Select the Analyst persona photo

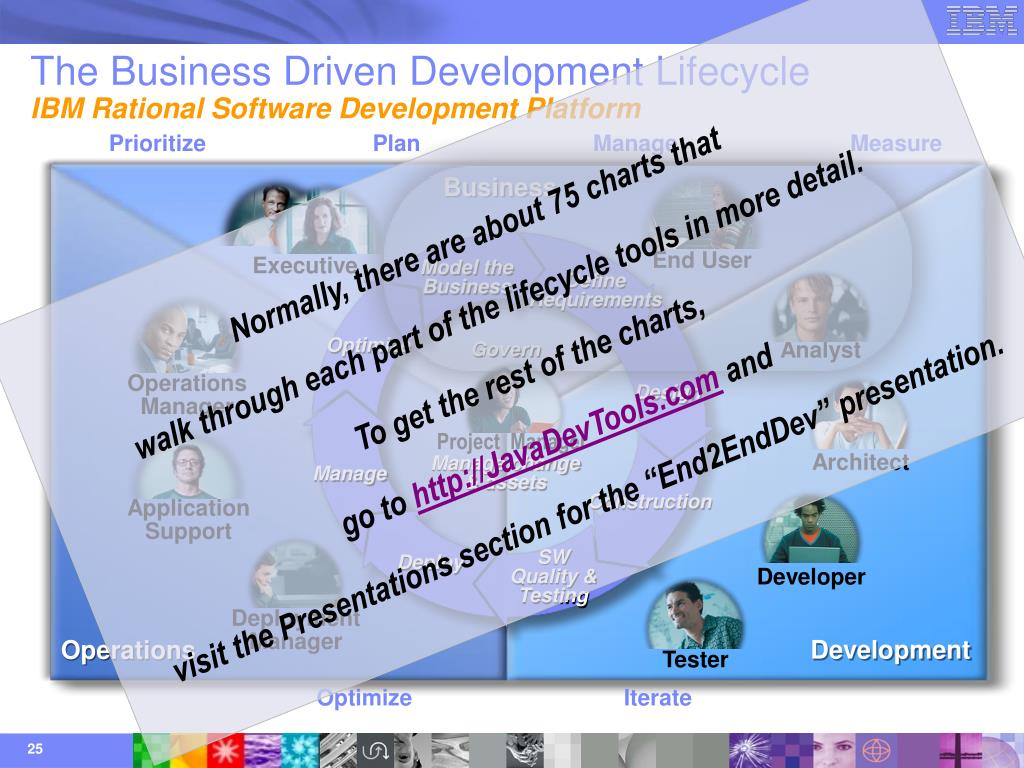coord(820,308)
